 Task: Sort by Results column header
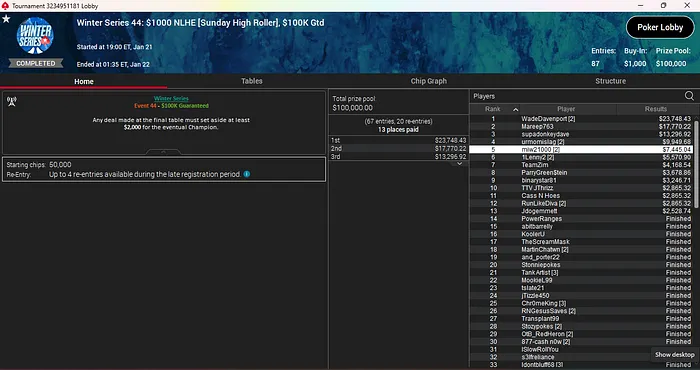tap(655, 109)
